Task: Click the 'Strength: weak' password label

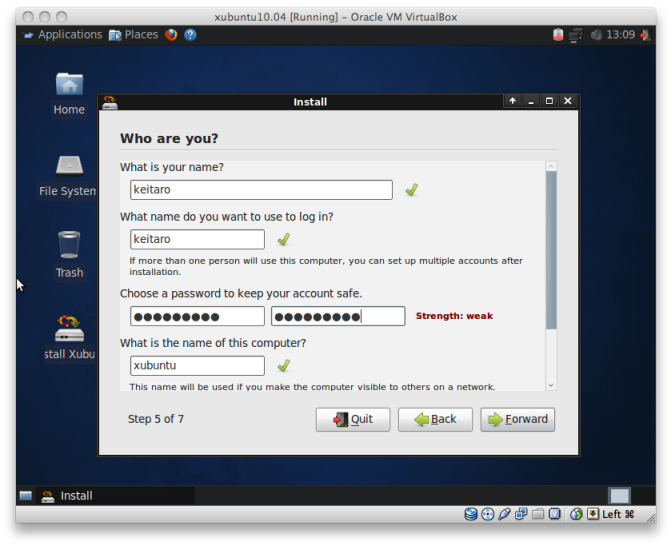Action: [454, 316]
